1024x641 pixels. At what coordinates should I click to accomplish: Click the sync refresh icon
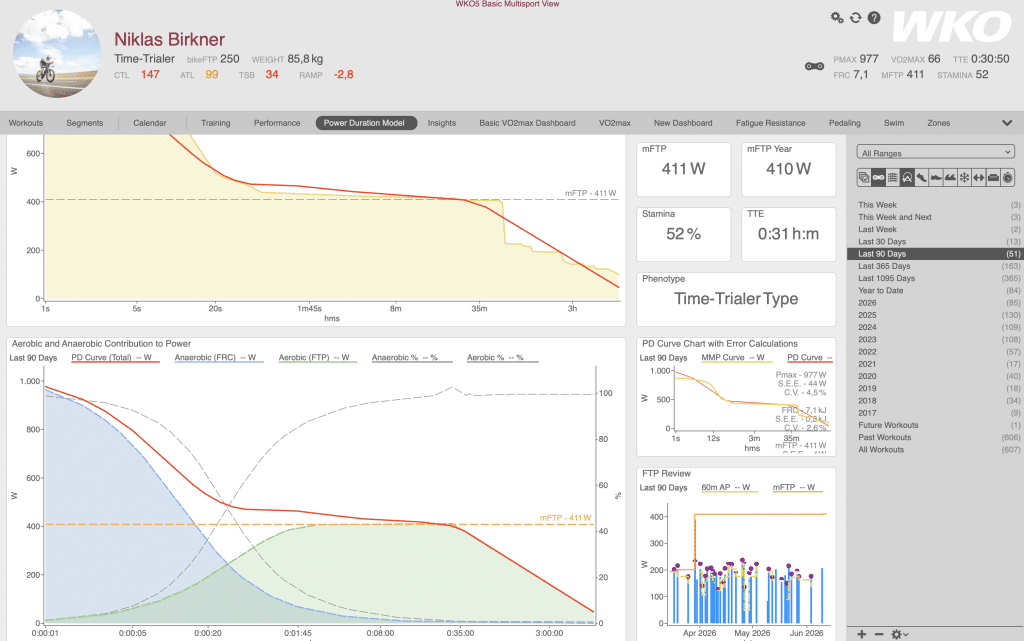tap(856, 18)
